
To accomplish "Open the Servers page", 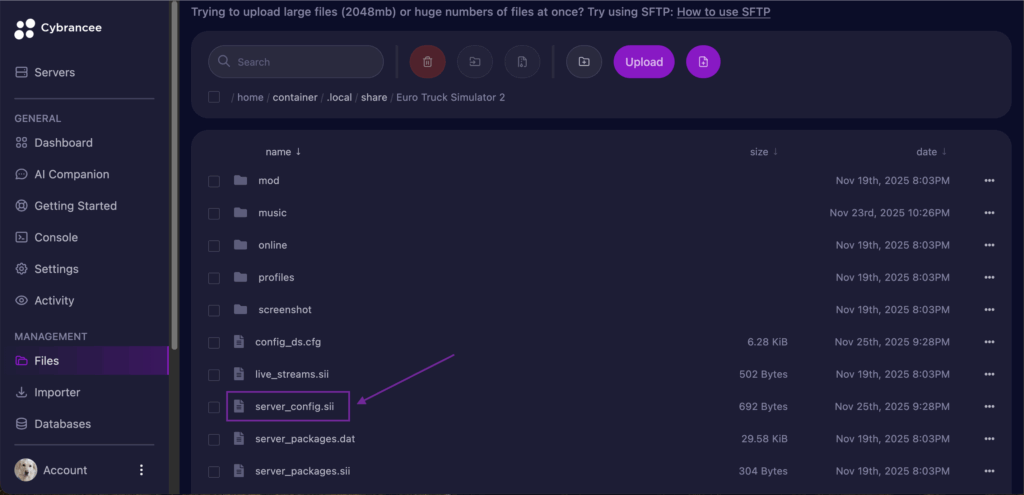I will coord(45,72).
